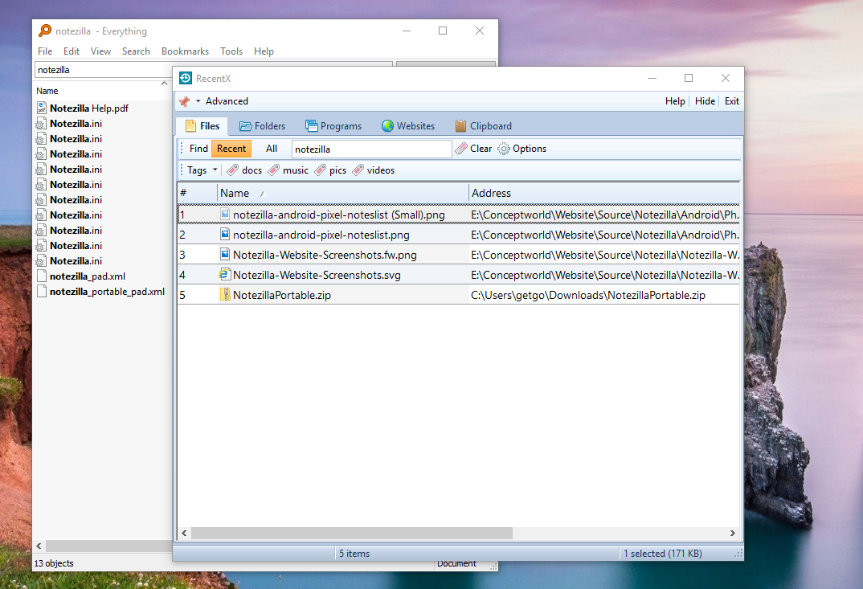Switch to the Files tab
Image resolution: width=863 pixels, height=589 pixels.
202,126
